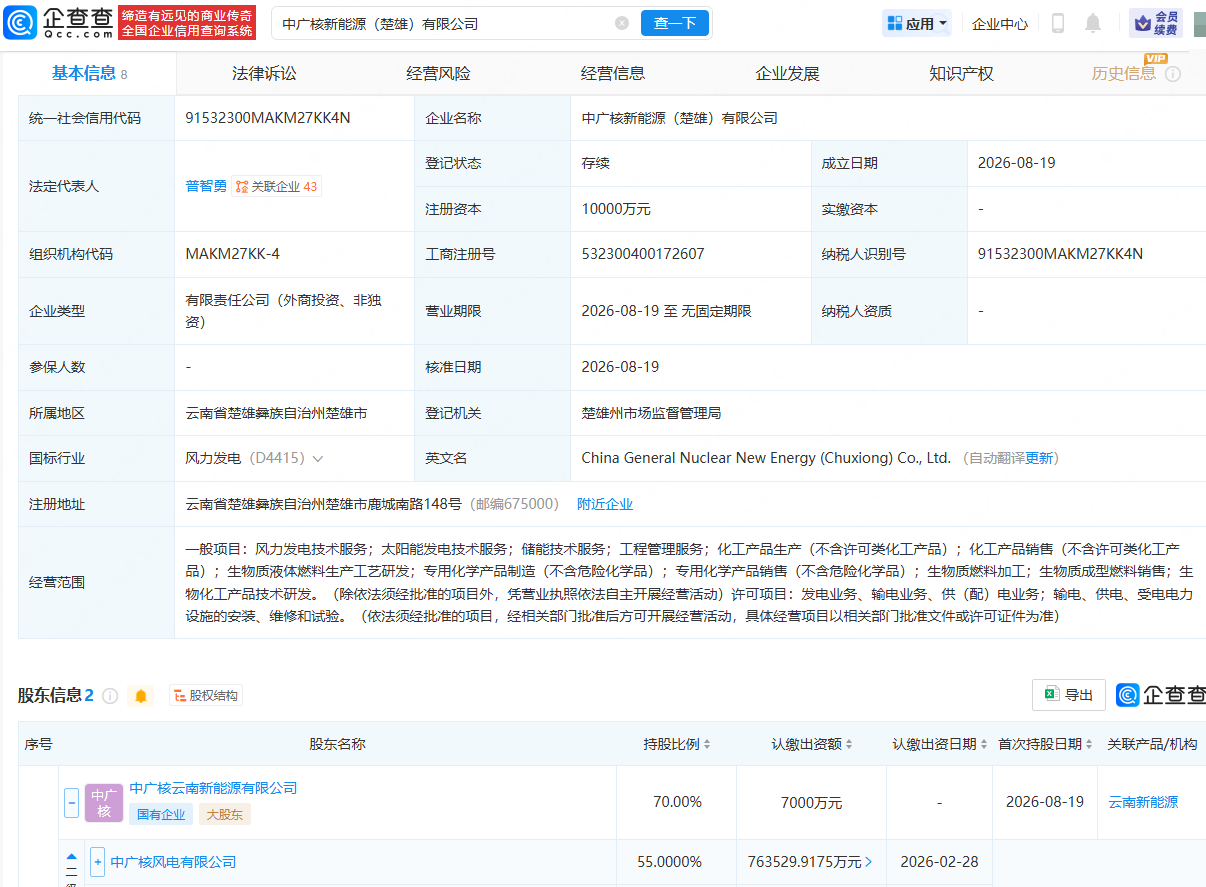Click the 序号 column header

[38, 744]
